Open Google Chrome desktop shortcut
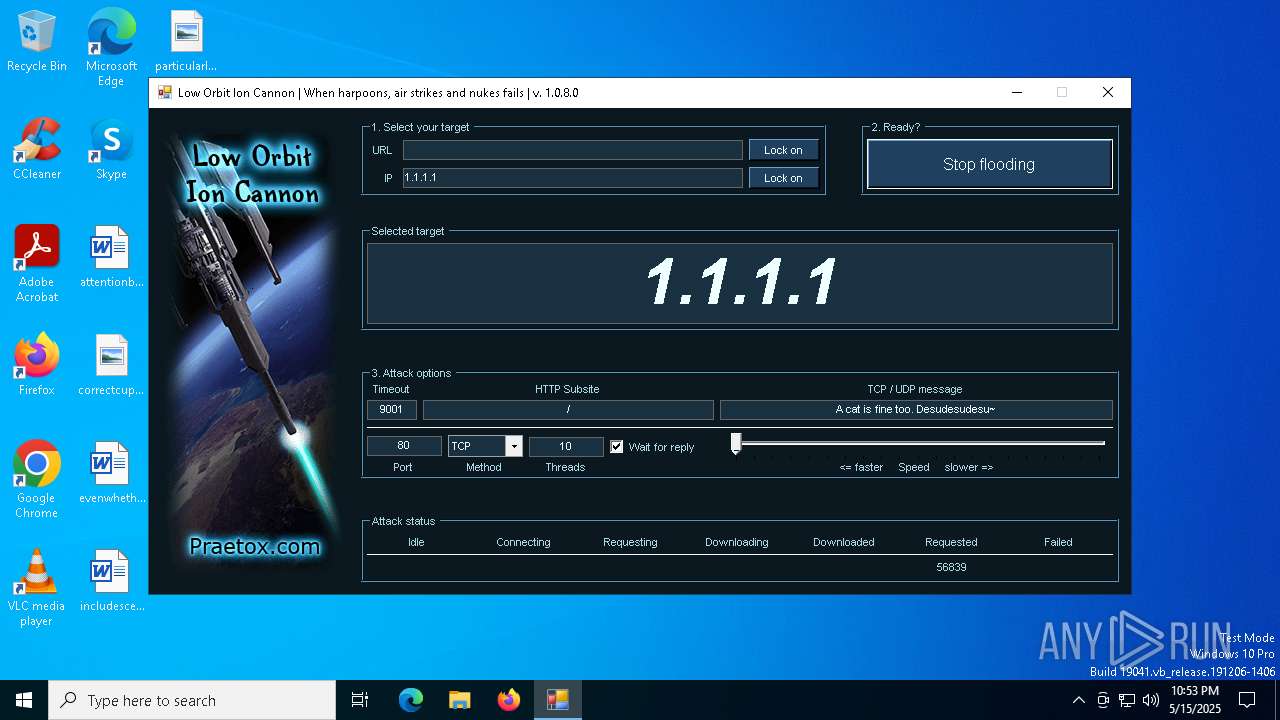Image resolution: width=1280 pixels, height=720 pixels. point(37,480)
